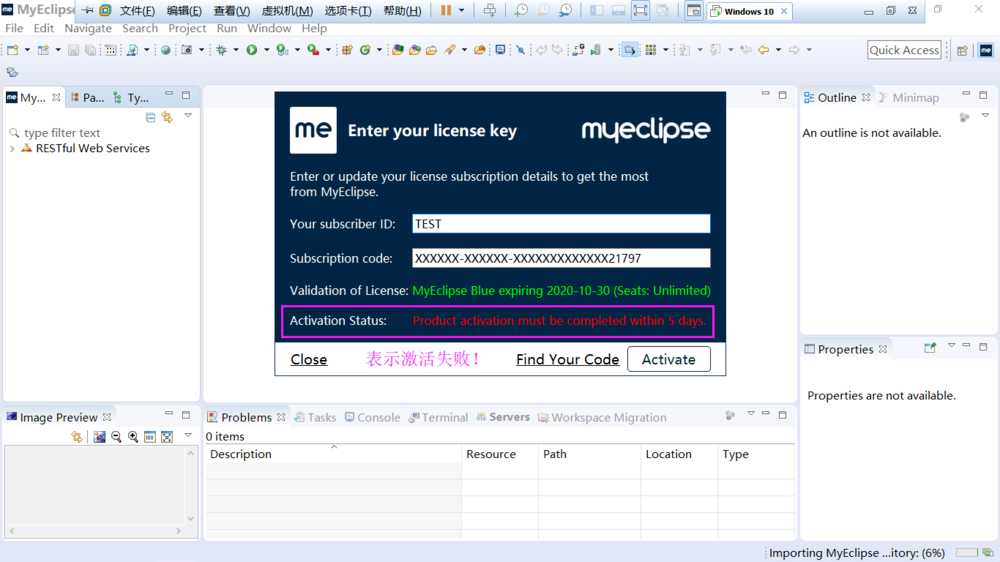The height and width of the screenshot is (562, 1000).
Task: Click the yellow Back navigation arrow
Action: coord(763,50)
